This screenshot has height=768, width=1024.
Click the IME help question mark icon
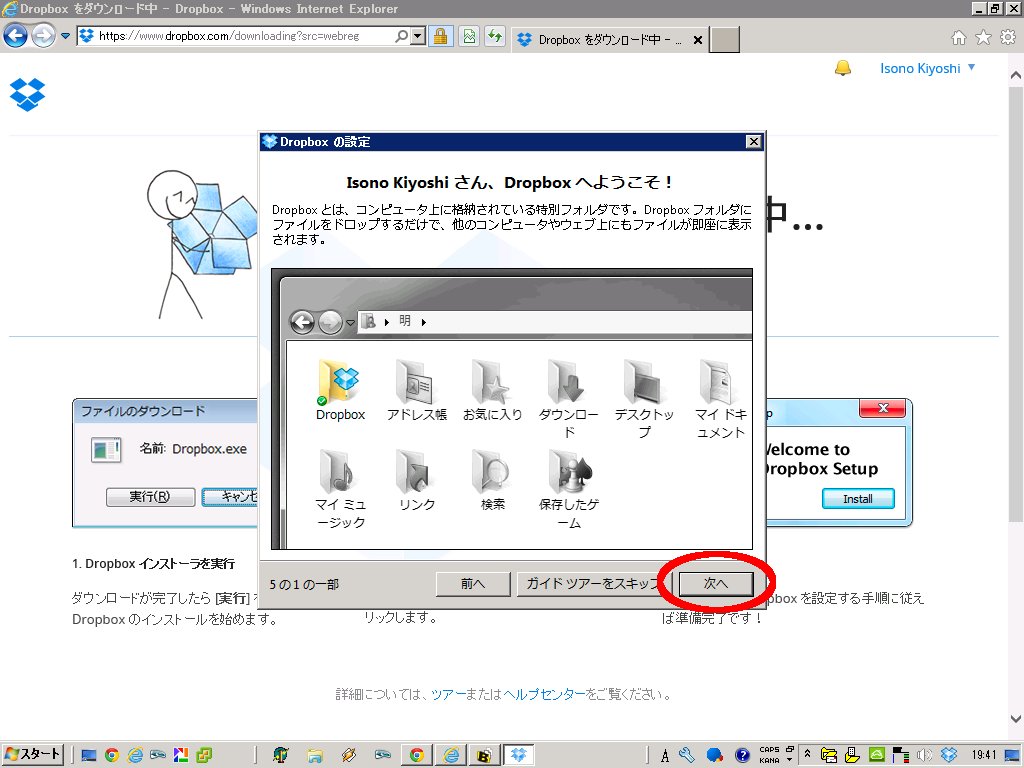coord(742,756)
